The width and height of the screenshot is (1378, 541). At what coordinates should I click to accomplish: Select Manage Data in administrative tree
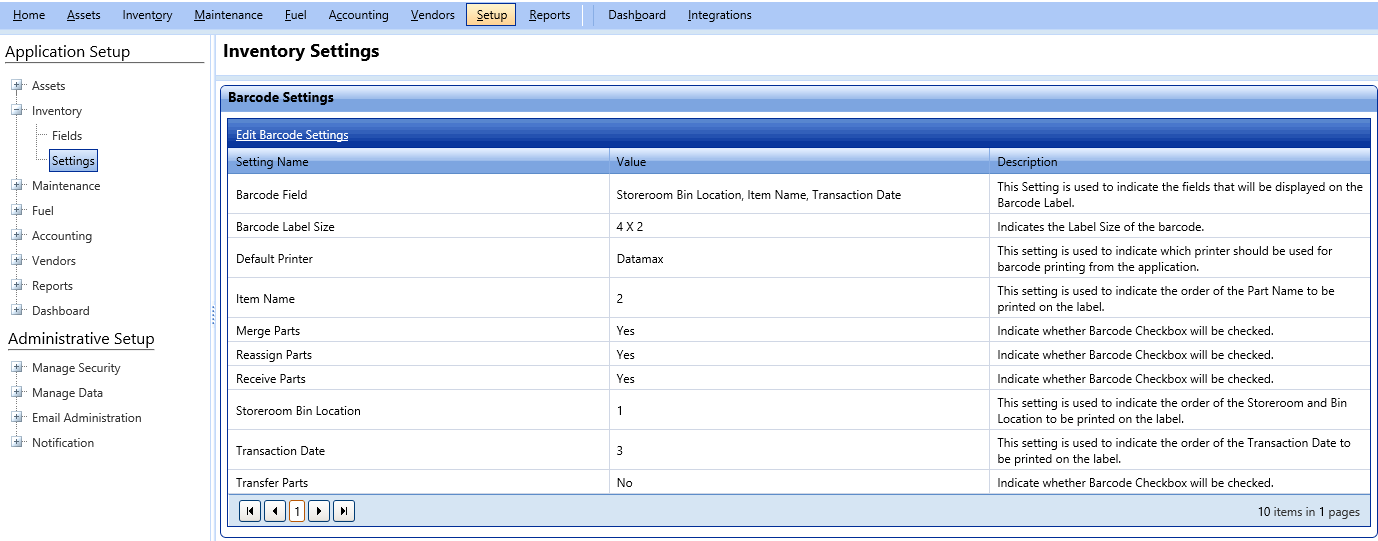pyautogui.click(x=67, y=393)
